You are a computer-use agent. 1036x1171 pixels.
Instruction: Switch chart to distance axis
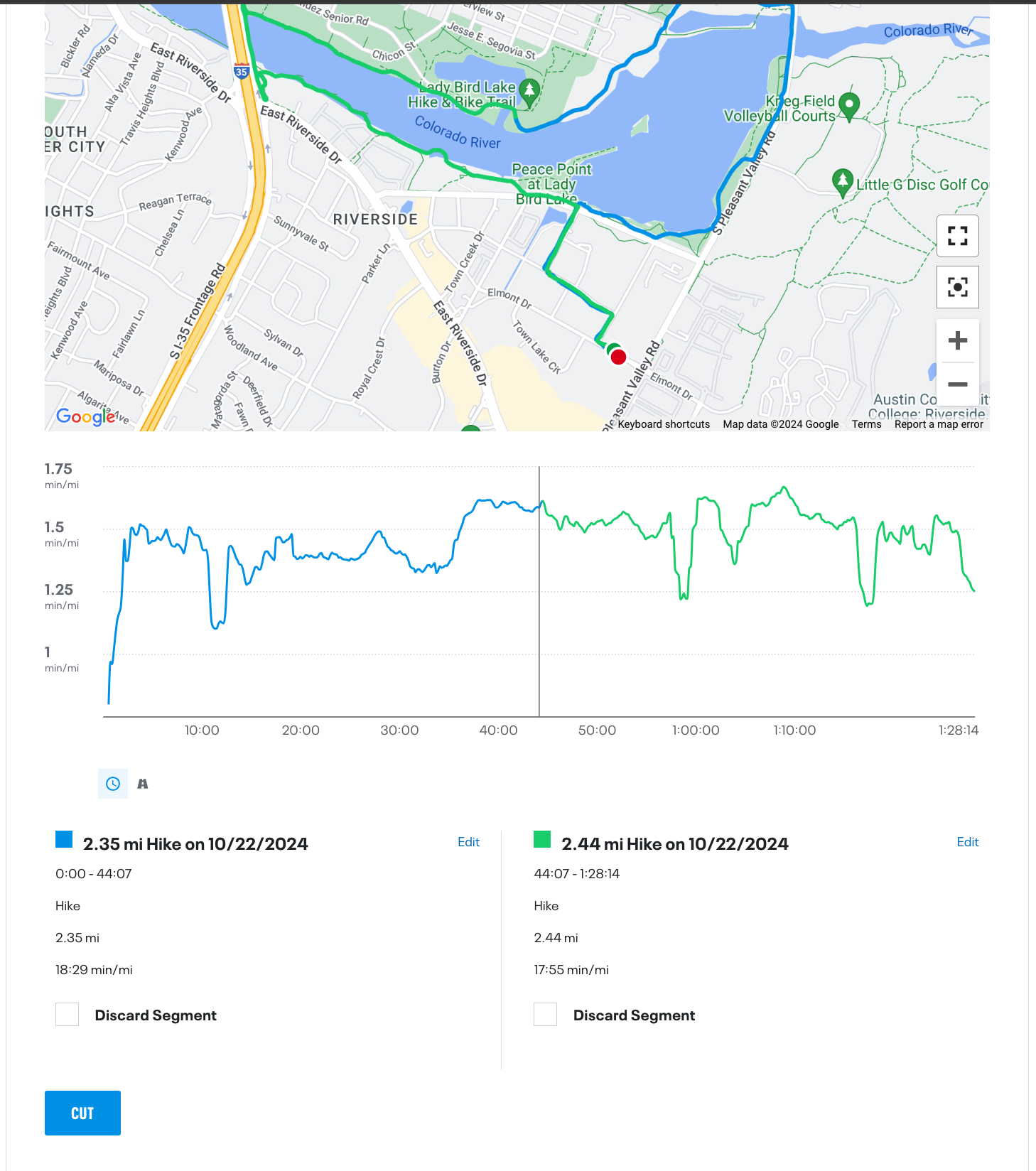[143, 784]
